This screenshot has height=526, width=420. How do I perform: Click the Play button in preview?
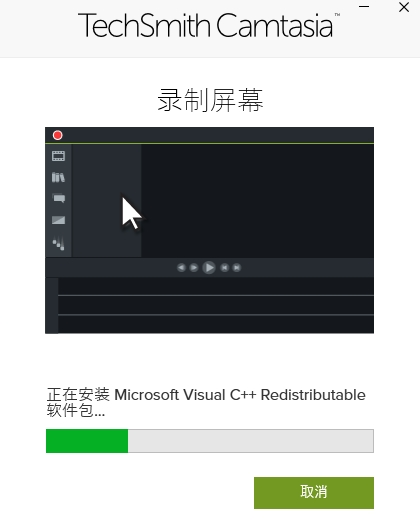pos(209,268)
